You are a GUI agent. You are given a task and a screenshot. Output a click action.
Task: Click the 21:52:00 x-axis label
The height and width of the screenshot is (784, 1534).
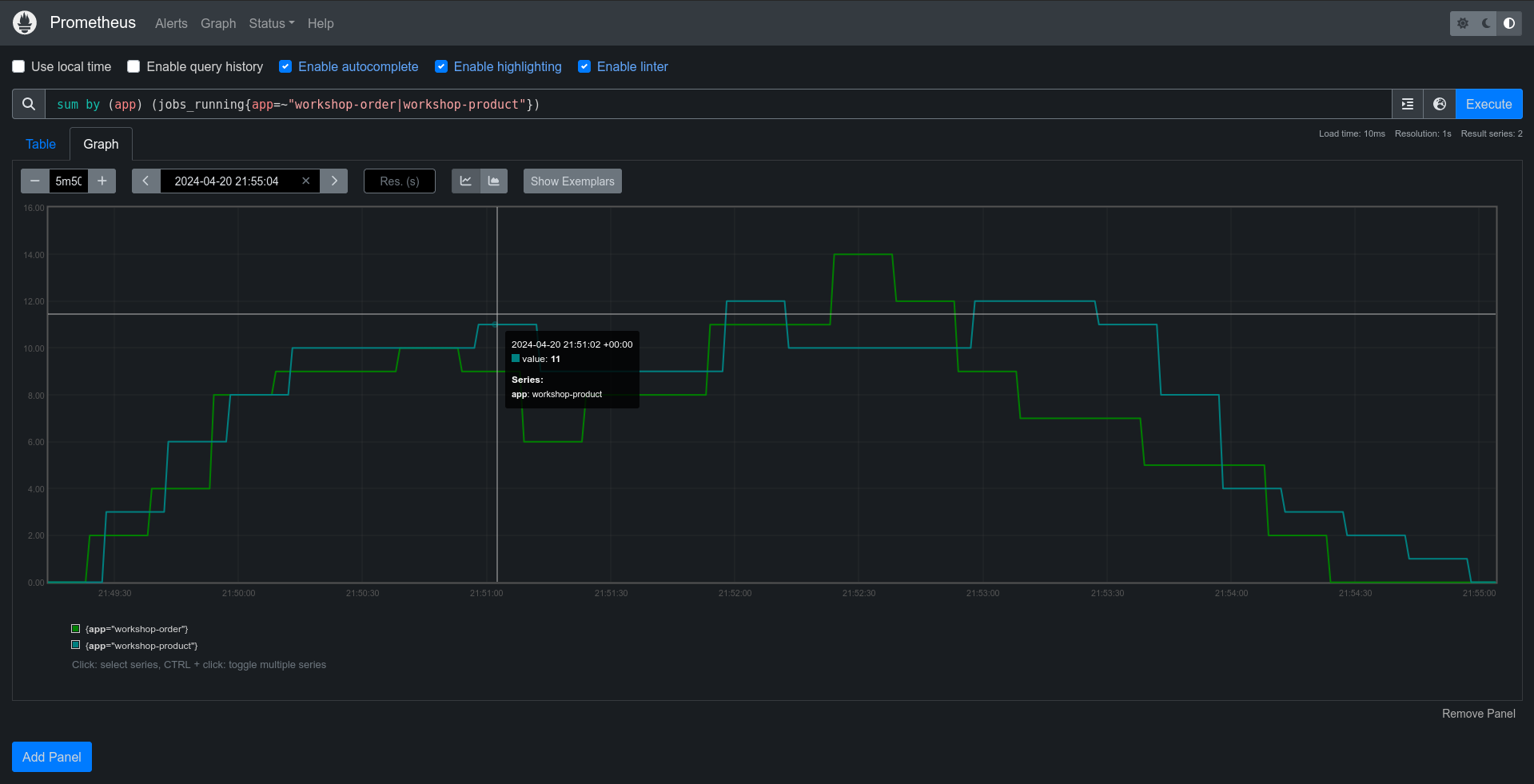pos(735,593)
